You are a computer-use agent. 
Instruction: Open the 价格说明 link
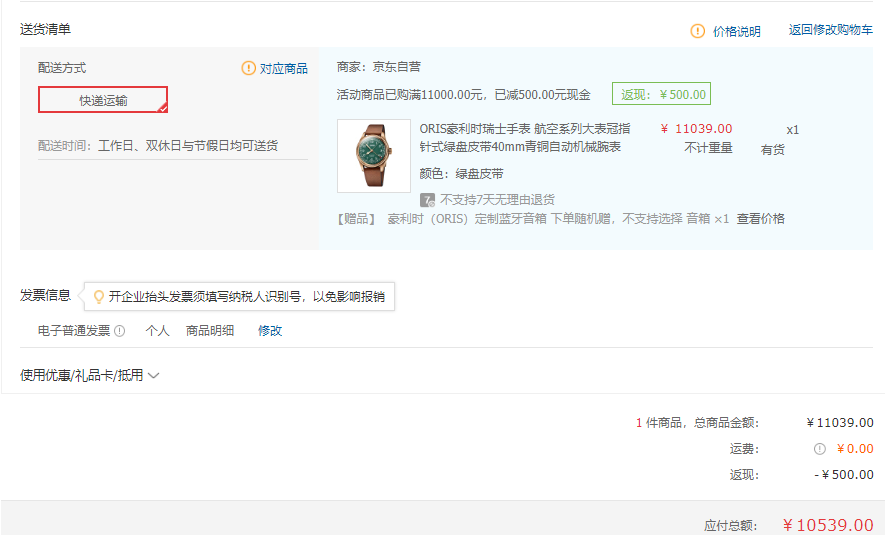click(x=737, y=31)
